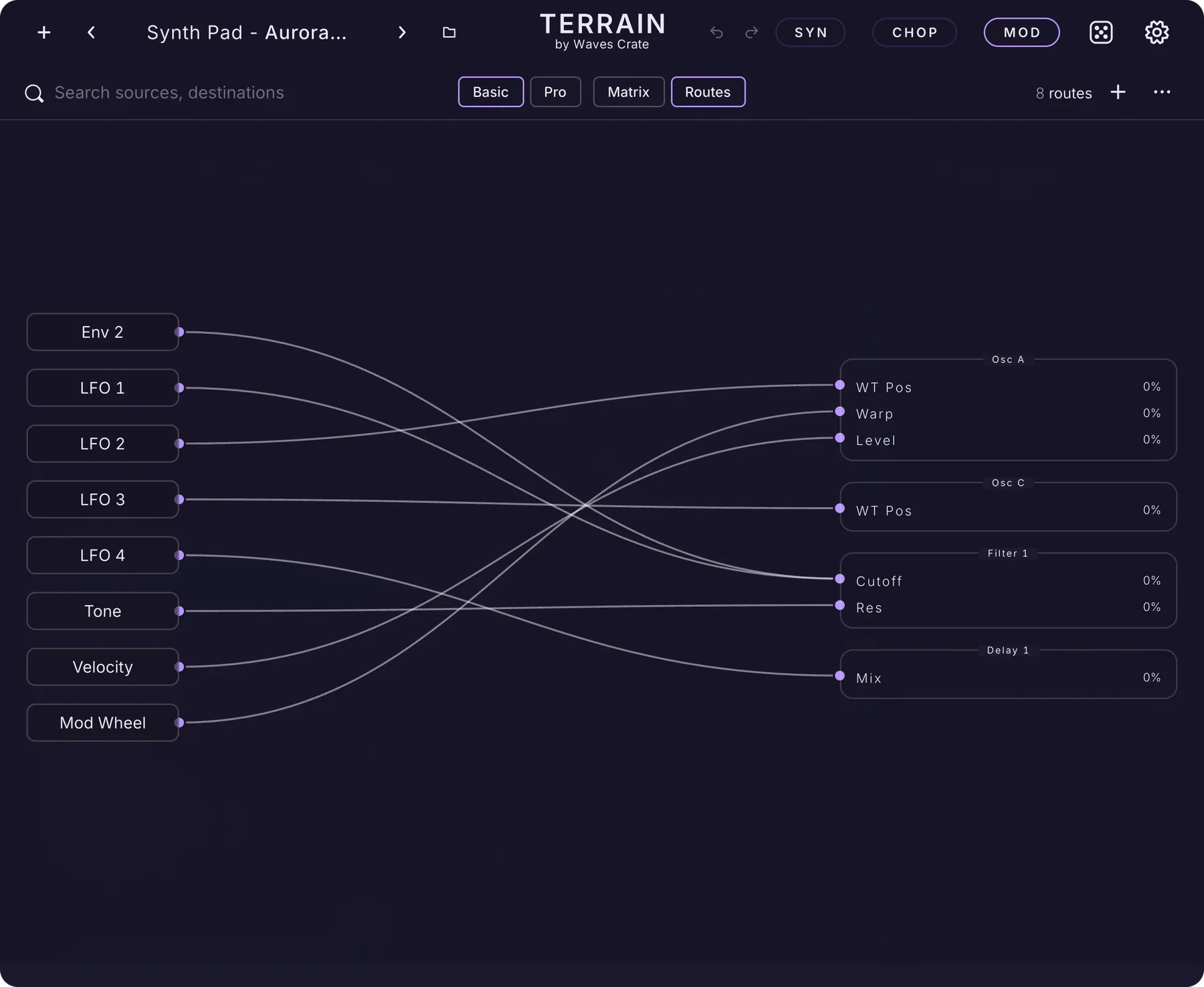Viewport: 1204px width, 987px height.
Task: Open the Synth Pad - Aurora preset name
Action: (x=247, y=32)
